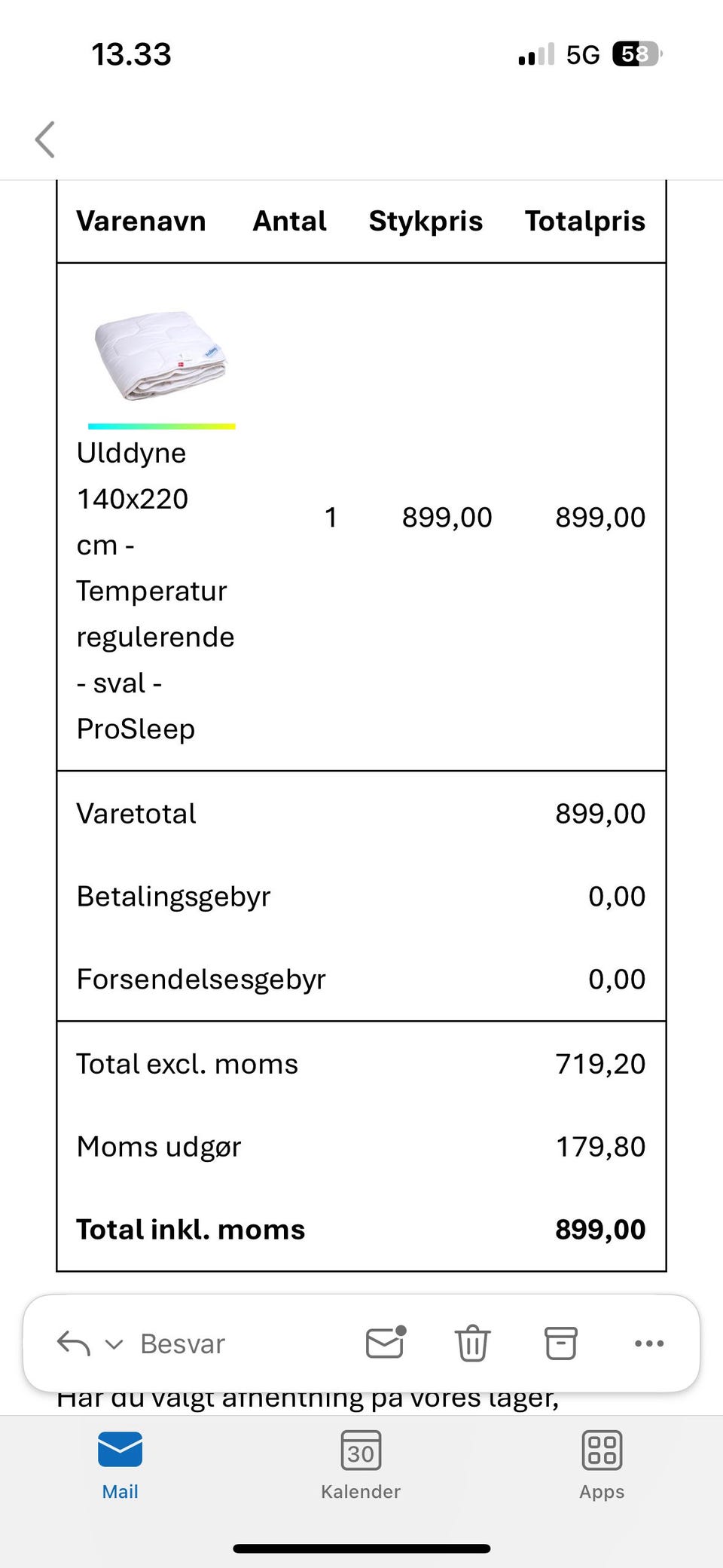The height and width of the screenshot is (1568, 723).
Task: Tap the reply arrow icon
Action: click(73, 1343)
